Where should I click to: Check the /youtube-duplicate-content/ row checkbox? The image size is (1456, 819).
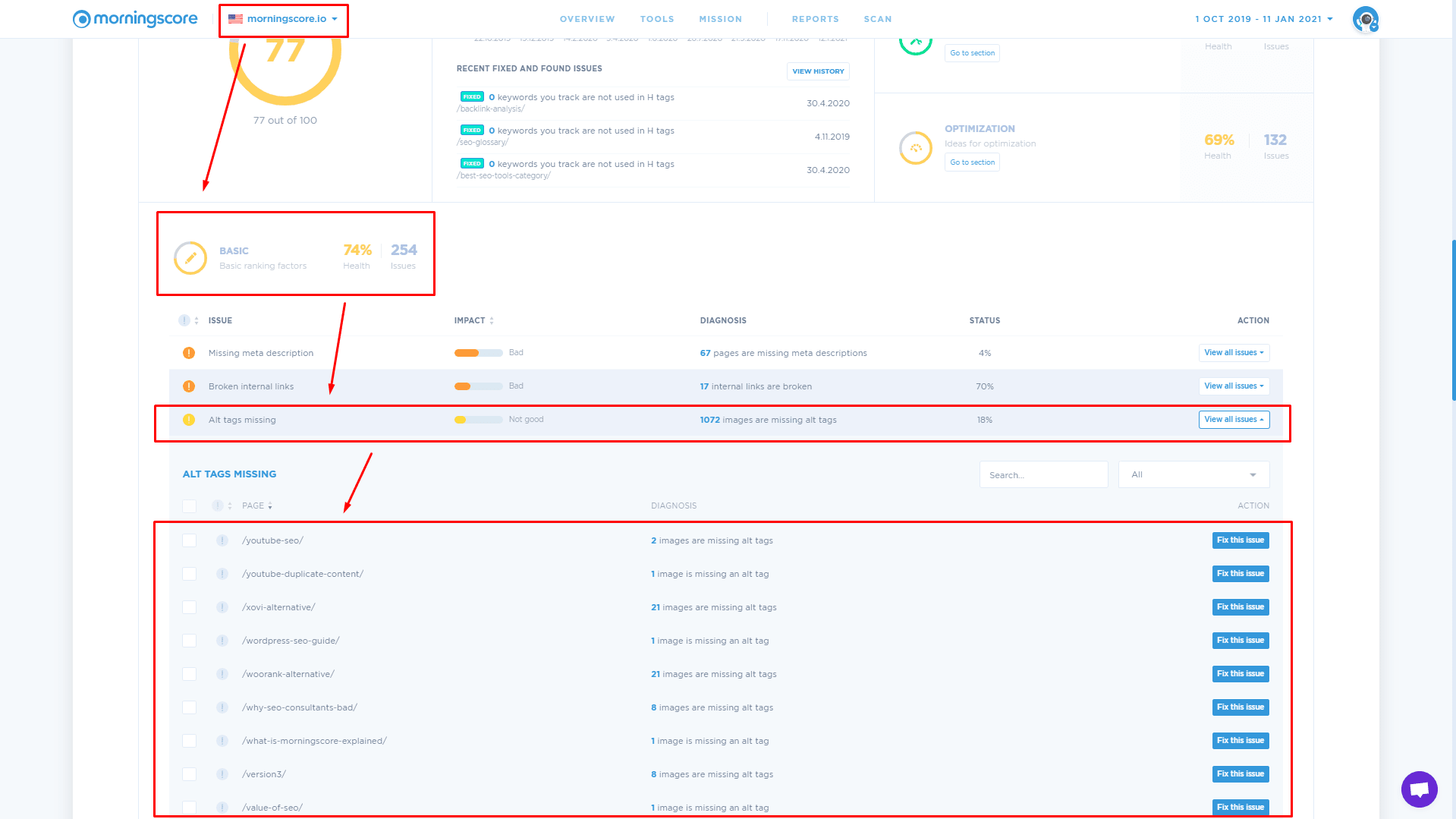pyautogui.click(x=190, y=574)
